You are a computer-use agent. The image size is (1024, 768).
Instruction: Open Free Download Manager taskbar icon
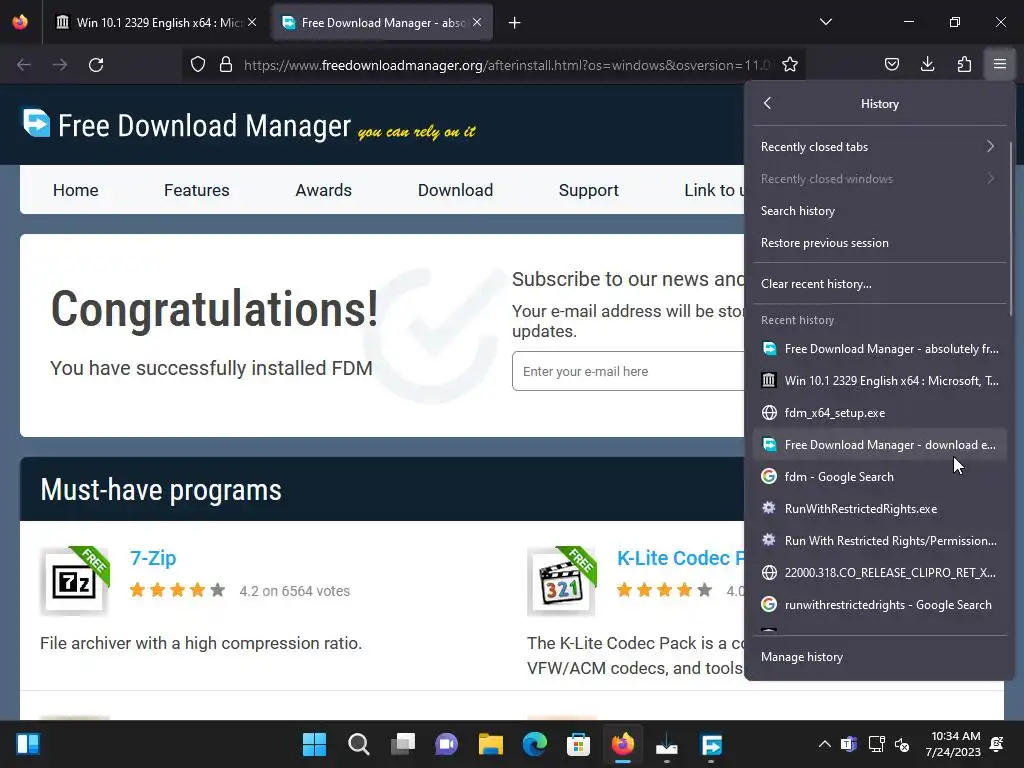coord(711,744)
